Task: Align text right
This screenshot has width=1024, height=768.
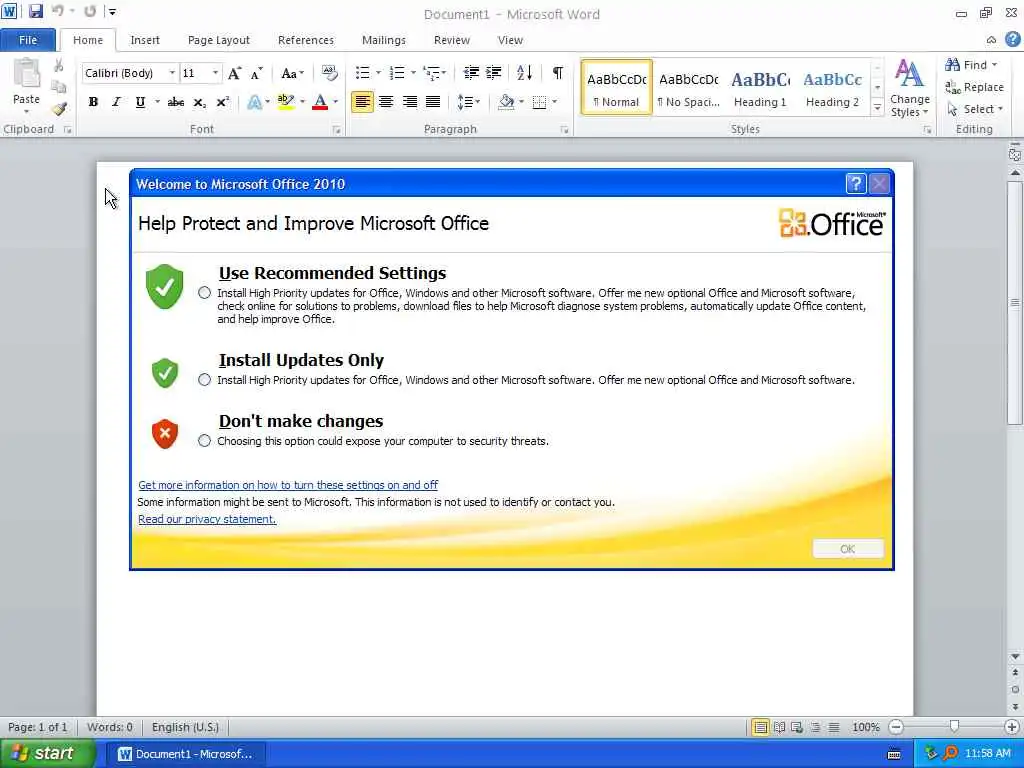Action: point(409,102)
